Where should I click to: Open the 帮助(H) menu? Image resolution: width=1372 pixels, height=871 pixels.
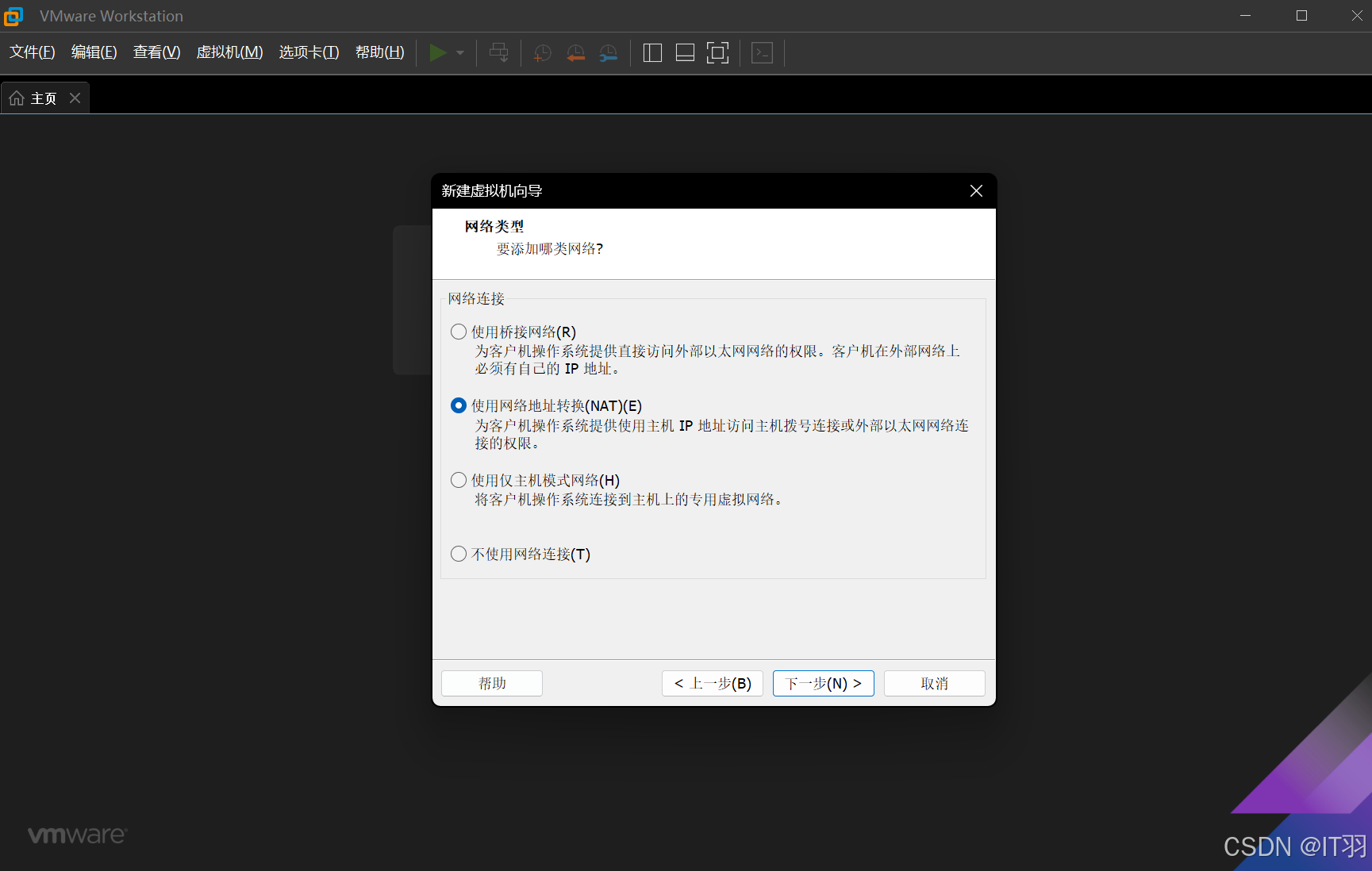point(380,52)
